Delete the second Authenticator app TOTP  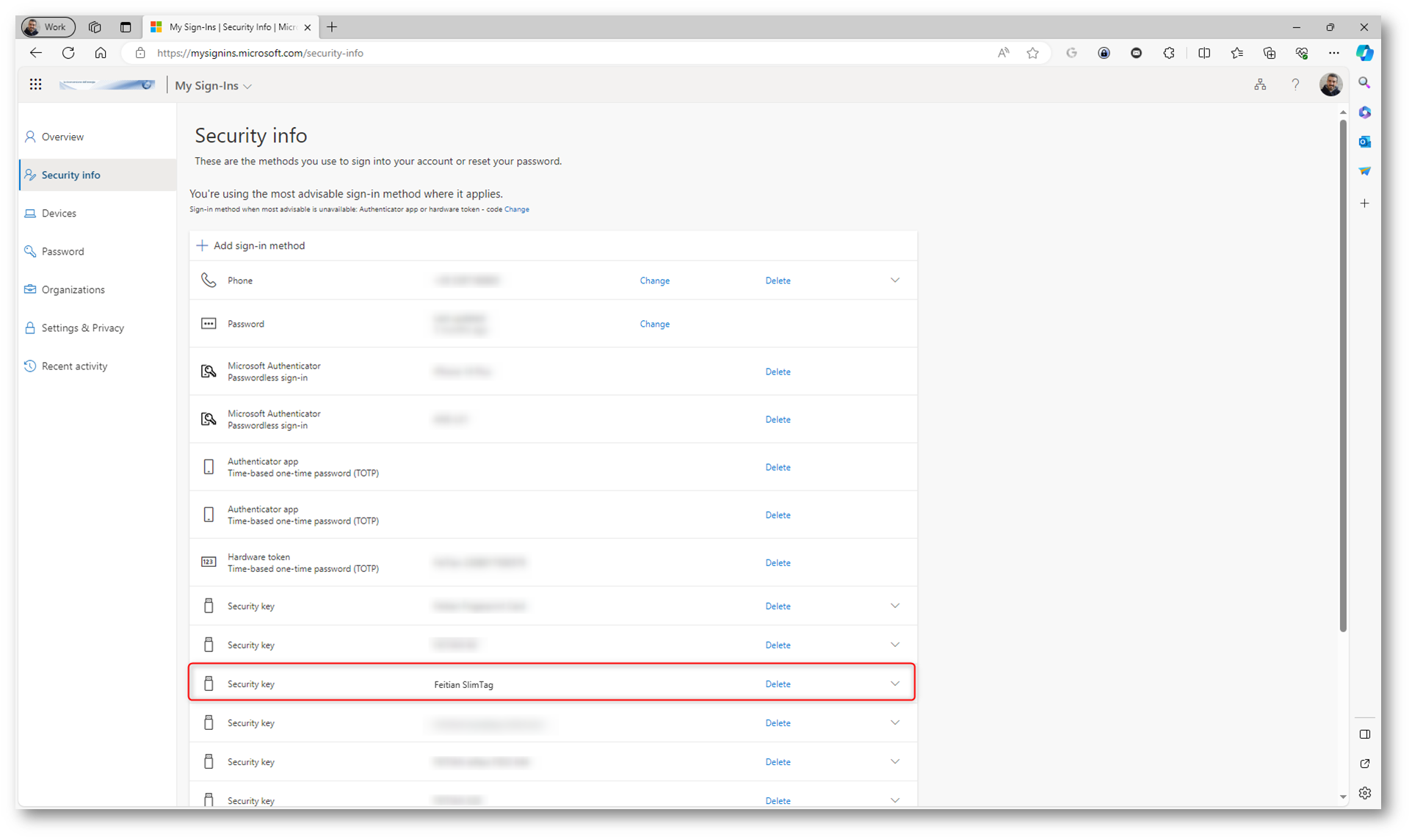click(x=778, y=515)
